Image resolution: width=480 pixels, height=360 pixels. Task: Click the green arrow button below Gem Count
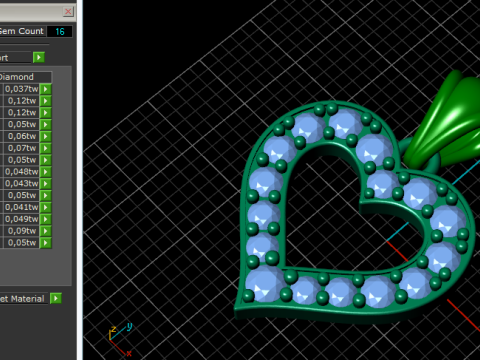point(39,57)
